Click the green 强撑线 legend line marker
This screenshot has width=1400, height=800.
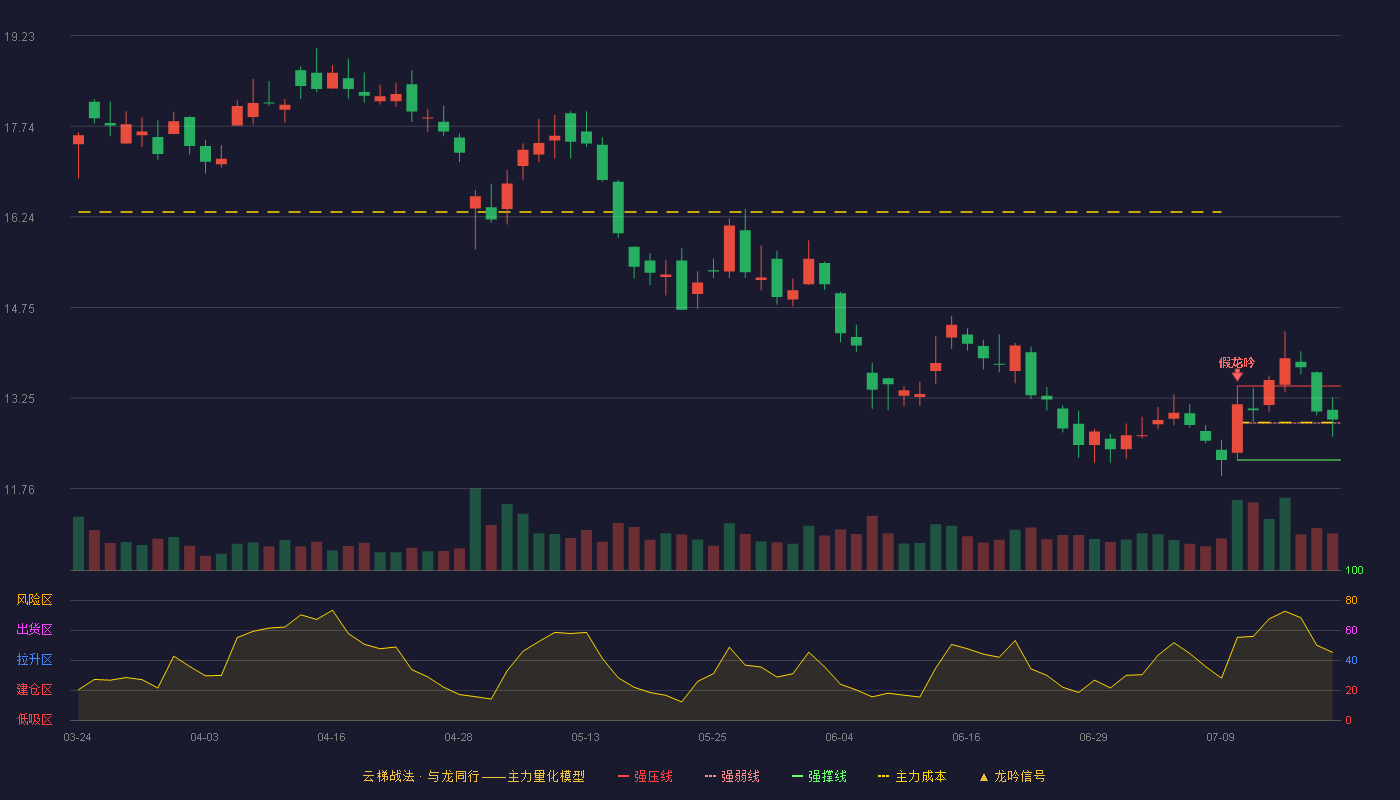coord(797,776)
